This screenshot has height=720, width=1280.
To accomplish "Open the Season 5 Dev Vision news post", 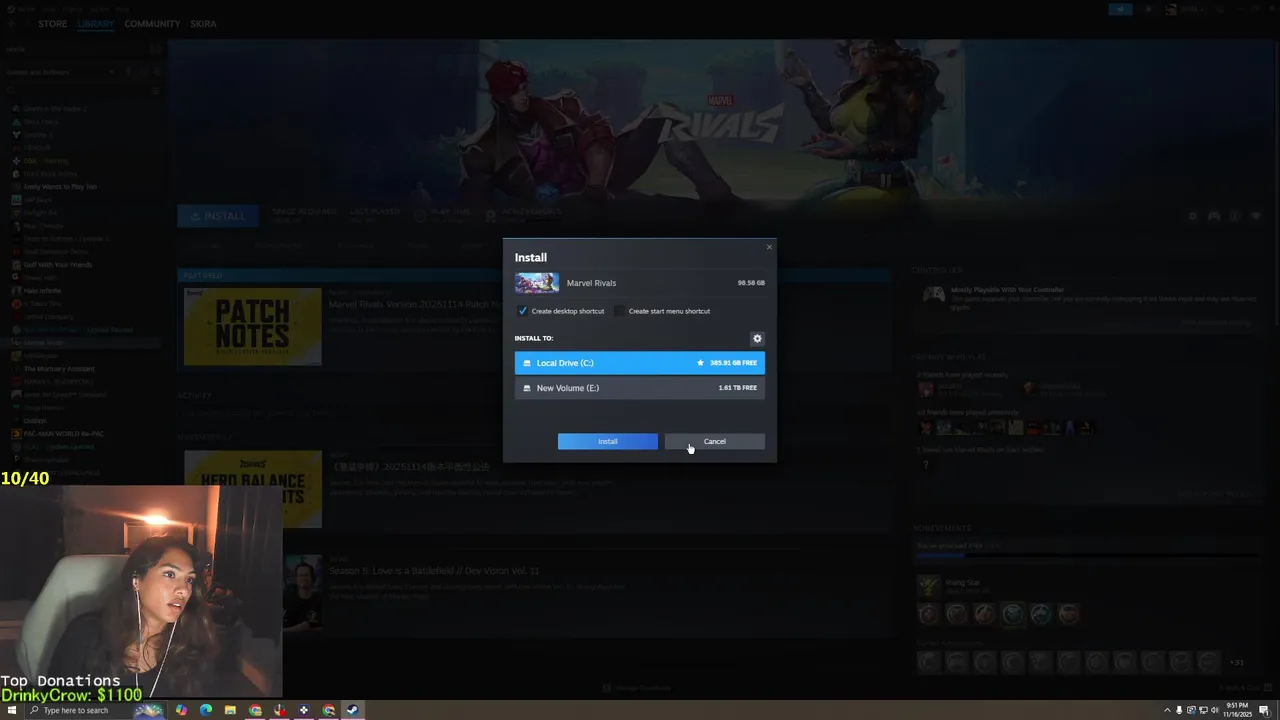I will [x=434, y=571].
